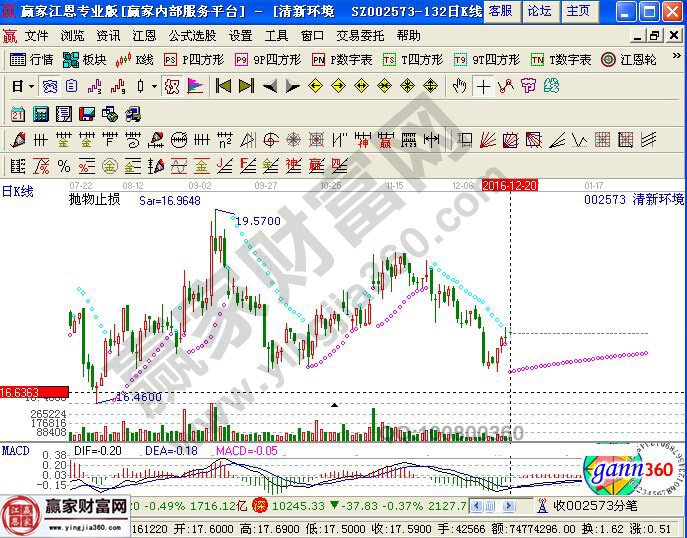Click the MACD indicator label

point(16,452)
